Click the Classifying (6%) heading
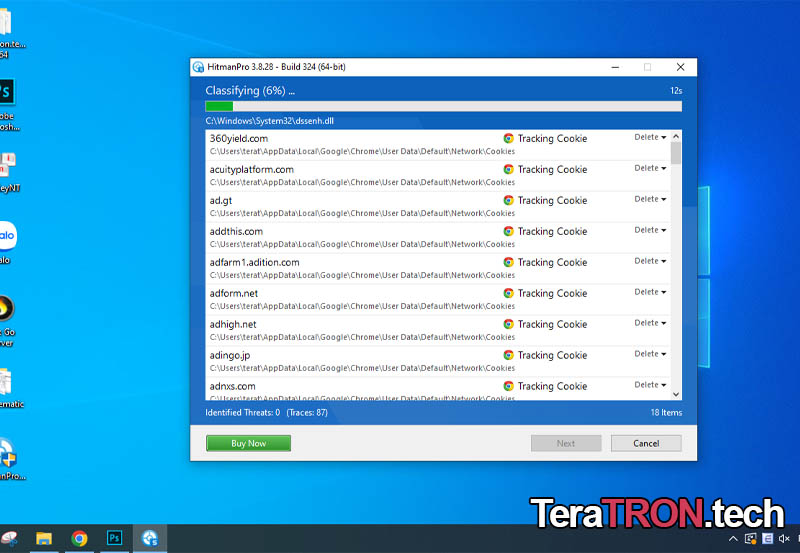The height and width of the screenshot is (553, 800). click(250, 91)
